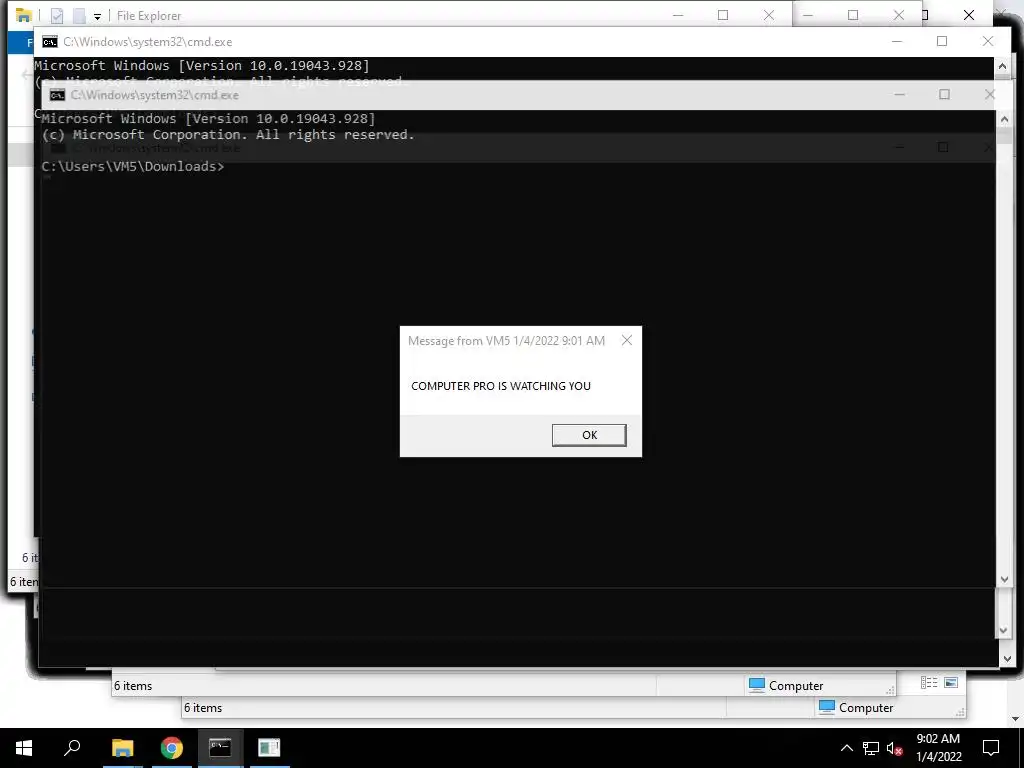Click scroll-up arrow of front cmd window
The image size is (1024, 768).
coord(1004,120)
